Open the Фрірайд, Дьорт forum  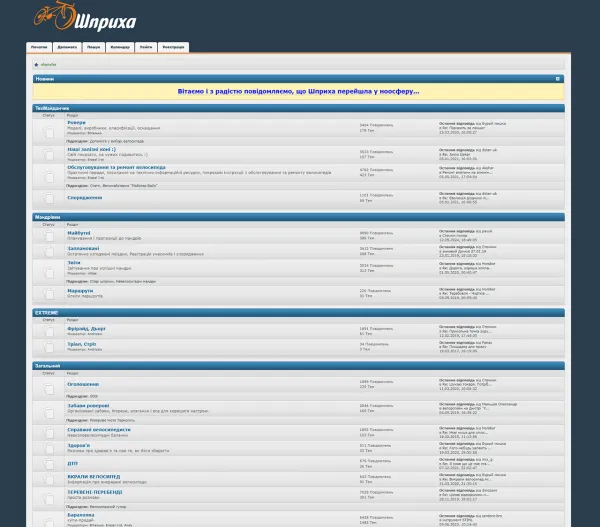coord(86,329)
